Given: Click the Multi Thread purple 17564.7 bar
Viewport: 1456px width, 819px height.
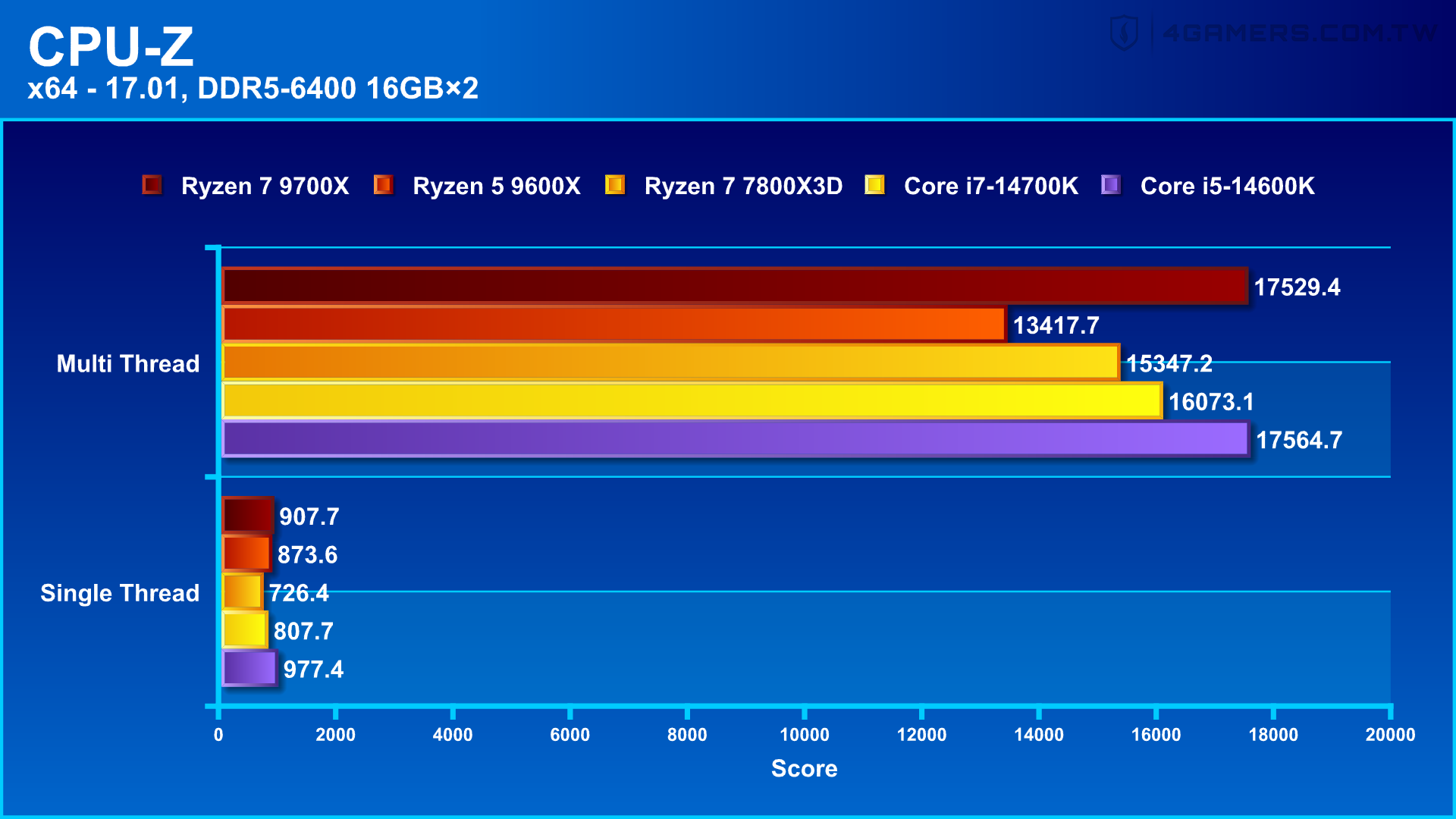Looking at the screenshot, I should [736, 438].
